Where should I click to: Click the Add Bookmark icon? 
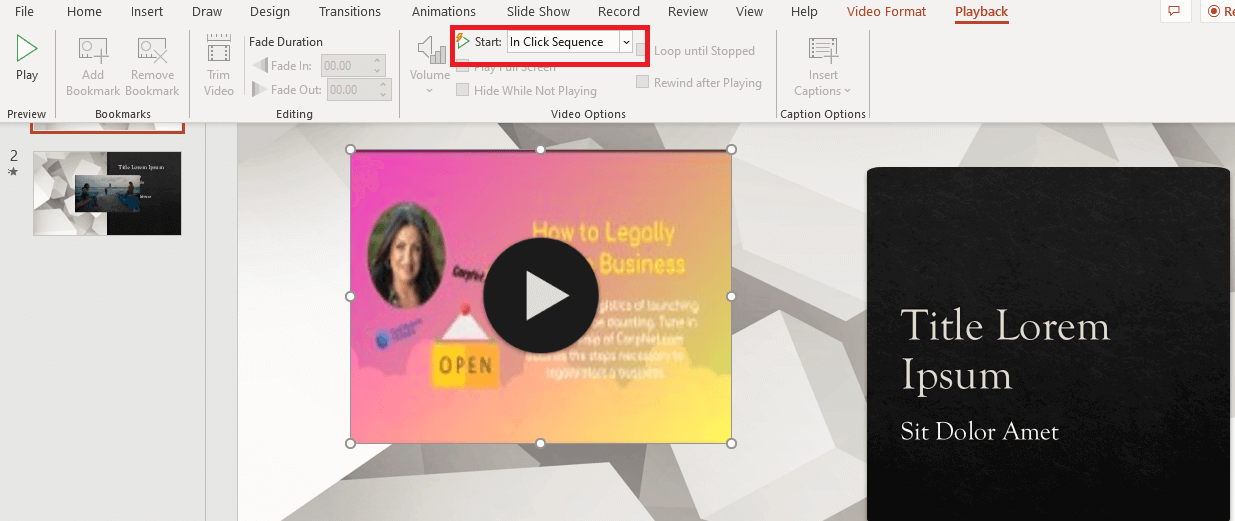(x=93, y=50)
